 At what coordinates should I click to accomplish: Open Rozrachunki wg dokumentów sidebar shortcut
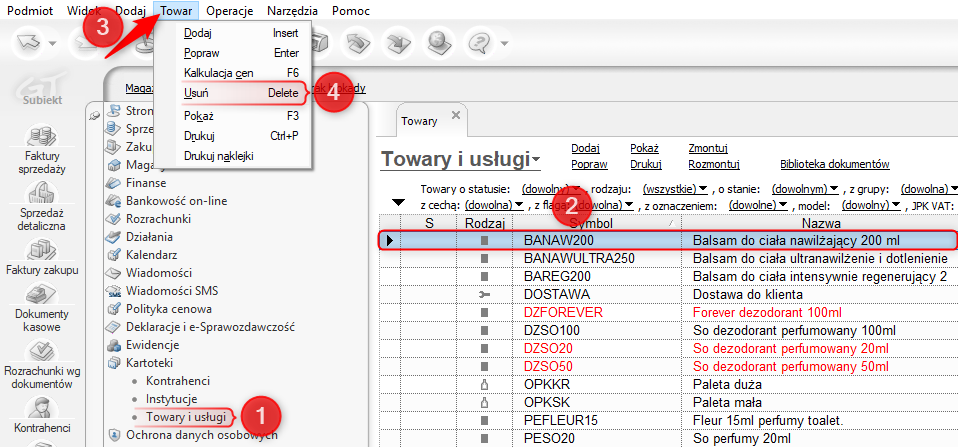[42, 351]
